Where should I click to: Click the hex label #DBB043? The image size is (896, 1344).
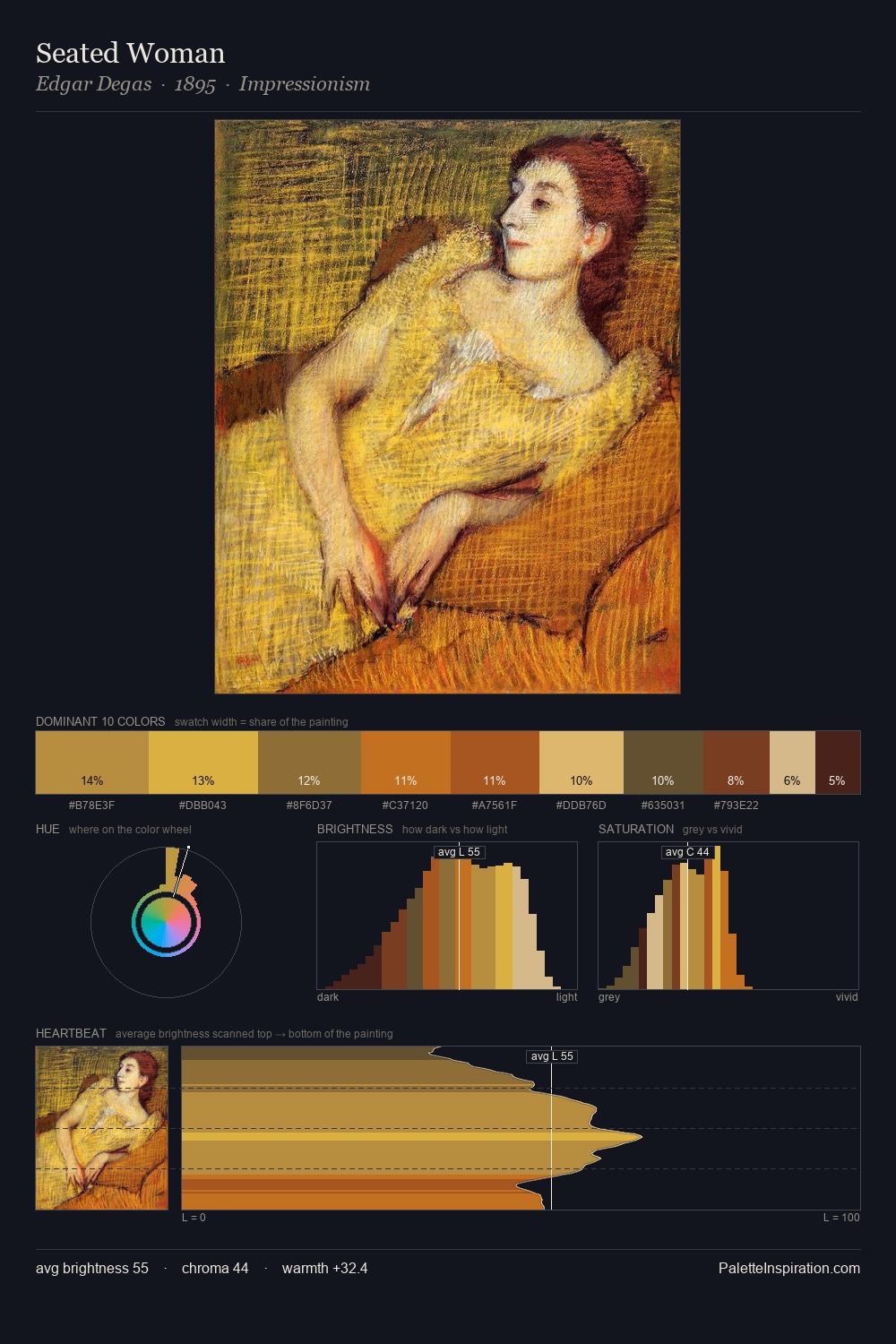pyautogui.click(x=203, y=806)
